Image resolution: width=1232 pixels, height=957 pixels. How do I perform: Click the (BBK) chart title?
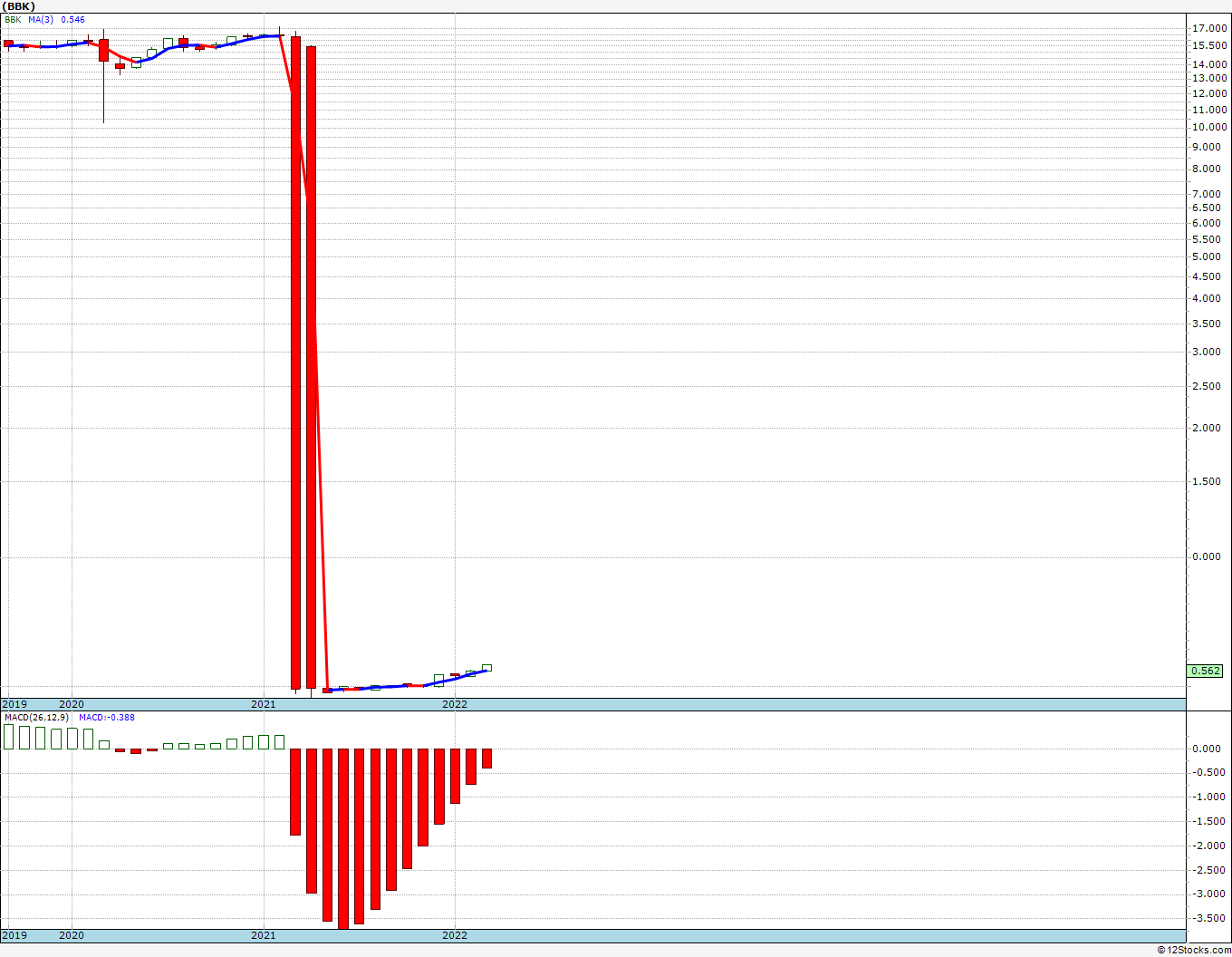pos(19,5)
